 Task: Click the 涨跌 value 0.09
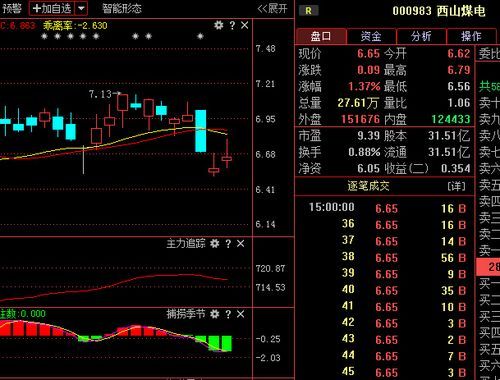coord(368,70)
